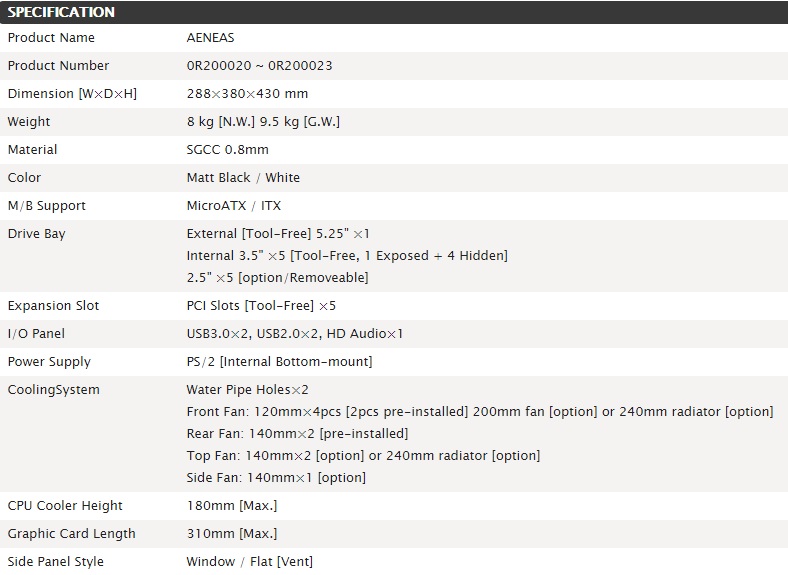Viewport: 788px width, 575px height.
Task: Click the Drive Bay row label
Action: click(36, 234)
